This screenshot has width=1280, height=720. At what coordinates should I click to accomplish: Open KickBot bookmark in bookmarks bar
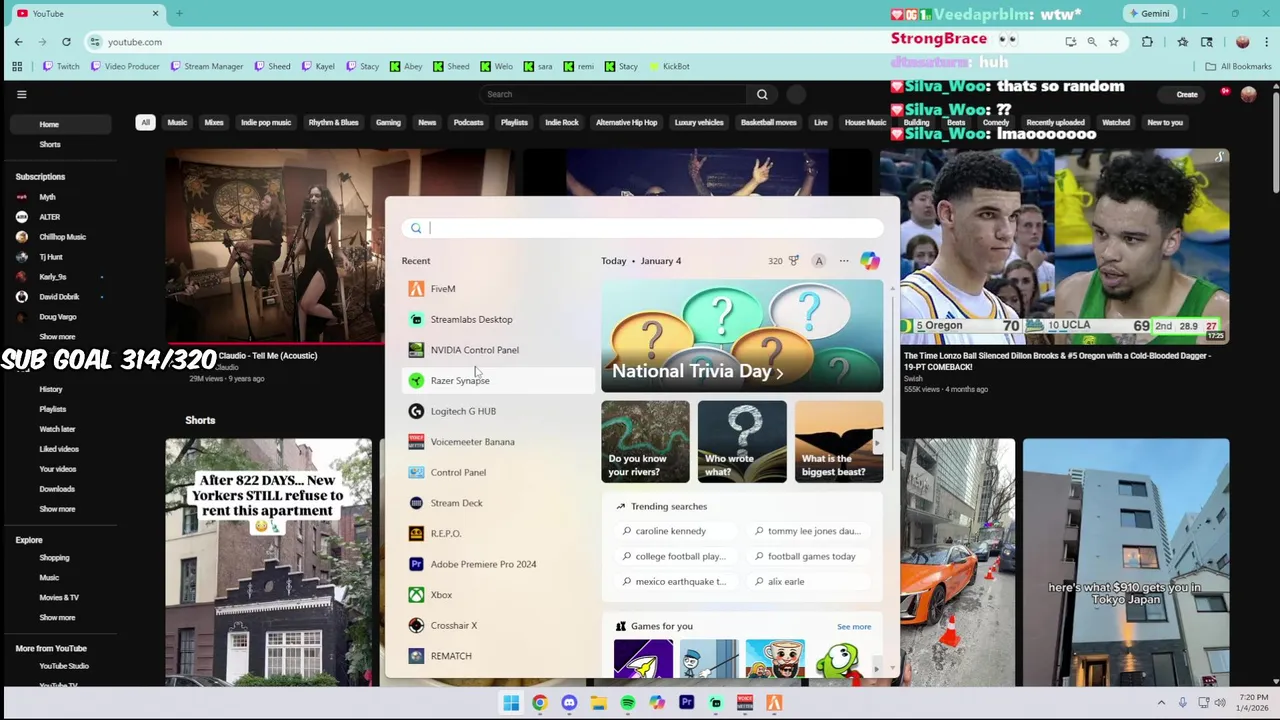tap(669, 66)
